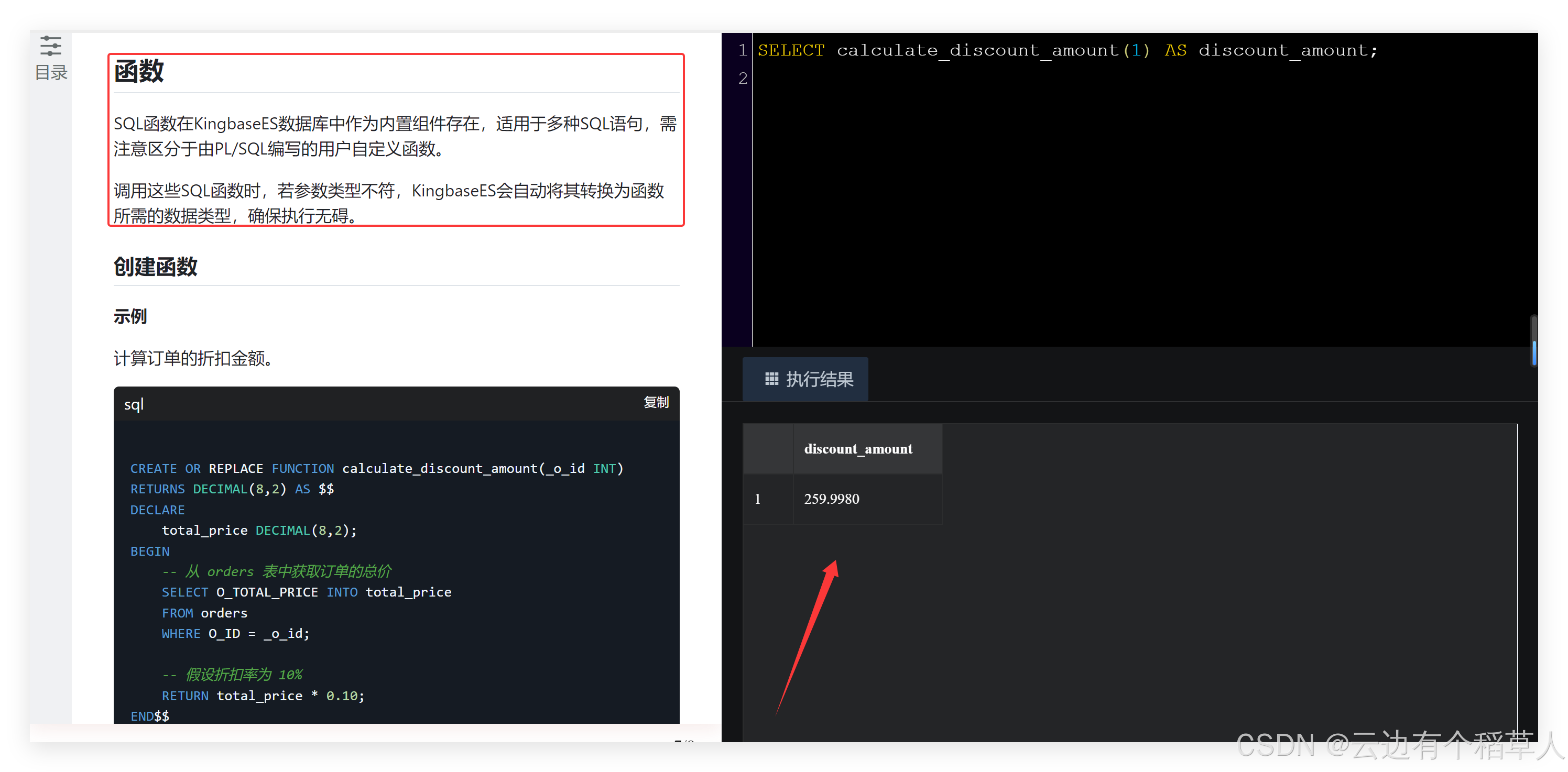
Task: Click the grid icon beside 执行结果
Action: [x=771, y=379]
